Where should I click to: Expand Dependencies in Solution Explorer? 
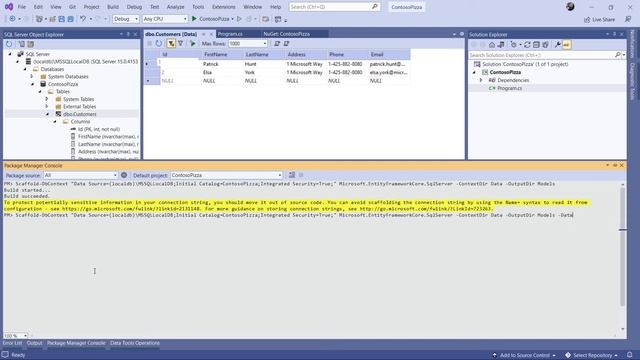(481, 80)
